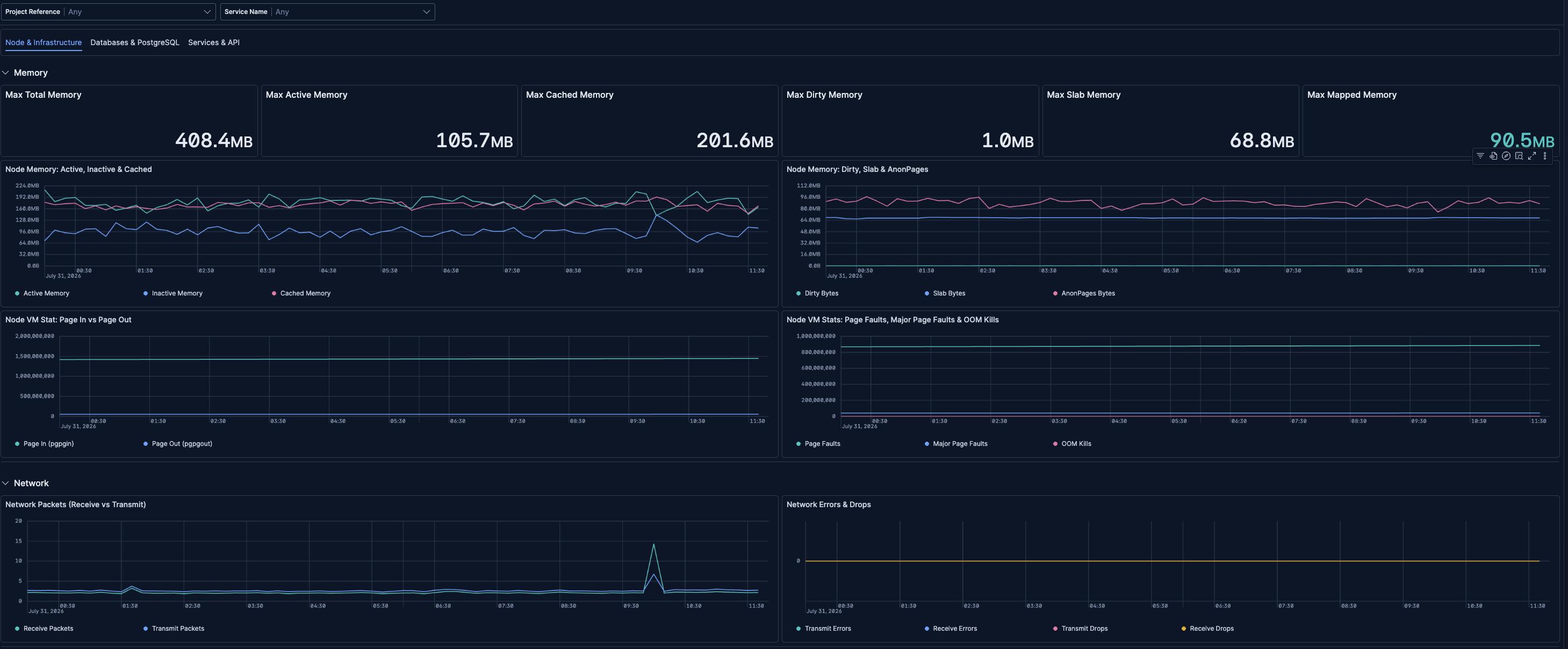The width and height of the screenshot is (1568, 649).
Task: Toggle Slab Bytes legend series
Action: (x=945, y=293)
